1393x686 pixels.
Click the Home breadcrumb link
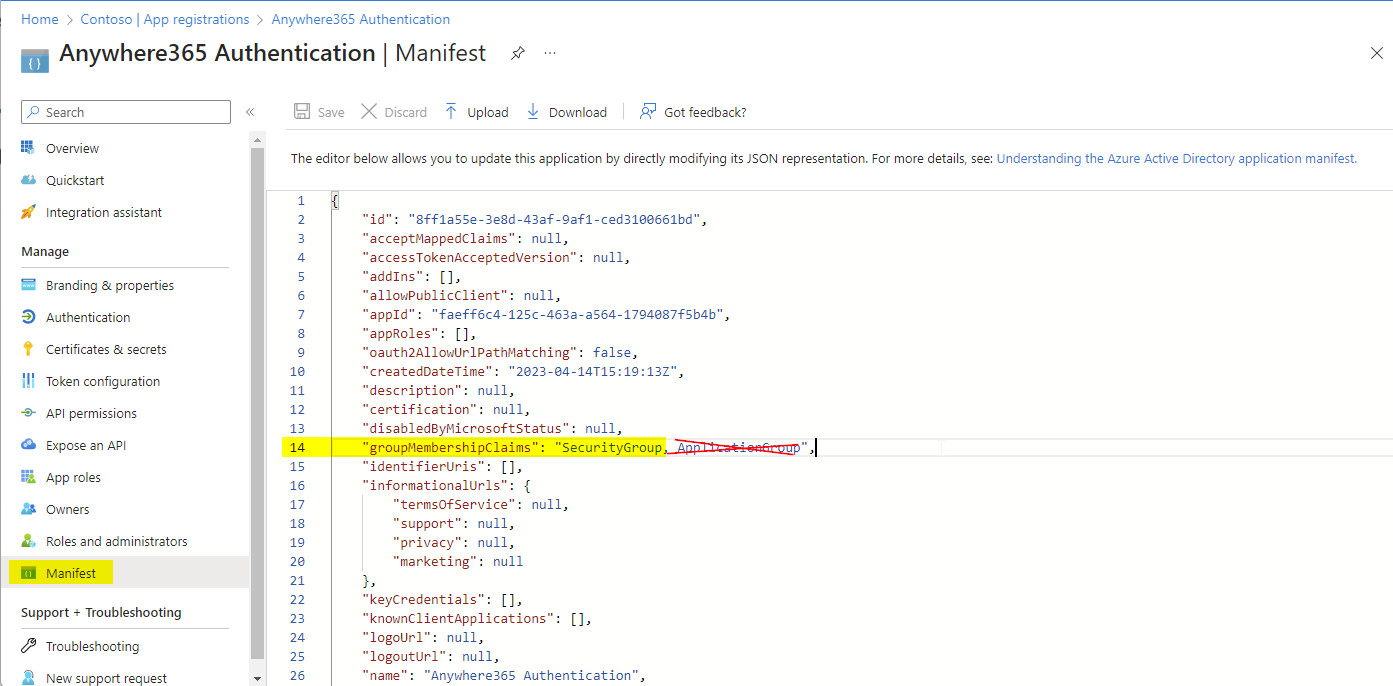(x=40, y=19)
